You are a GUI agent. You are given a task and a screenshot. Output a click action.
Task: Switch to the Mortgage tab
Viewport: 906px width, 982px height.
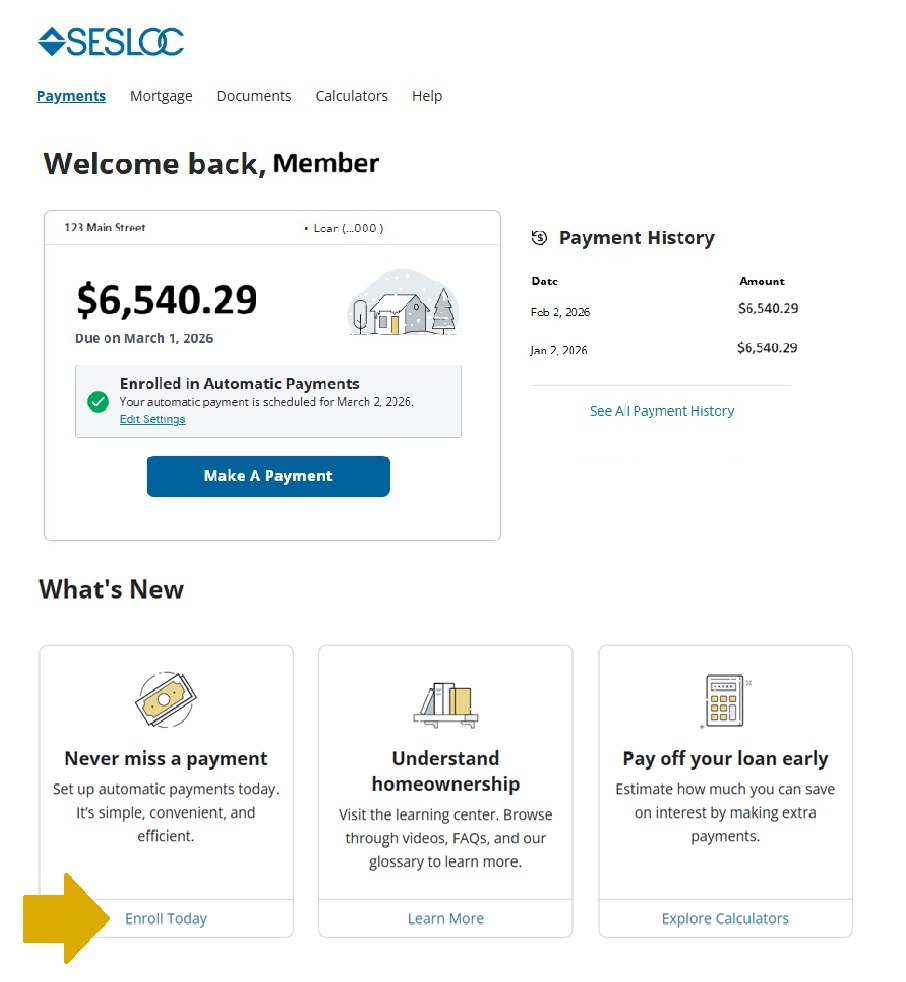point(161,95)
